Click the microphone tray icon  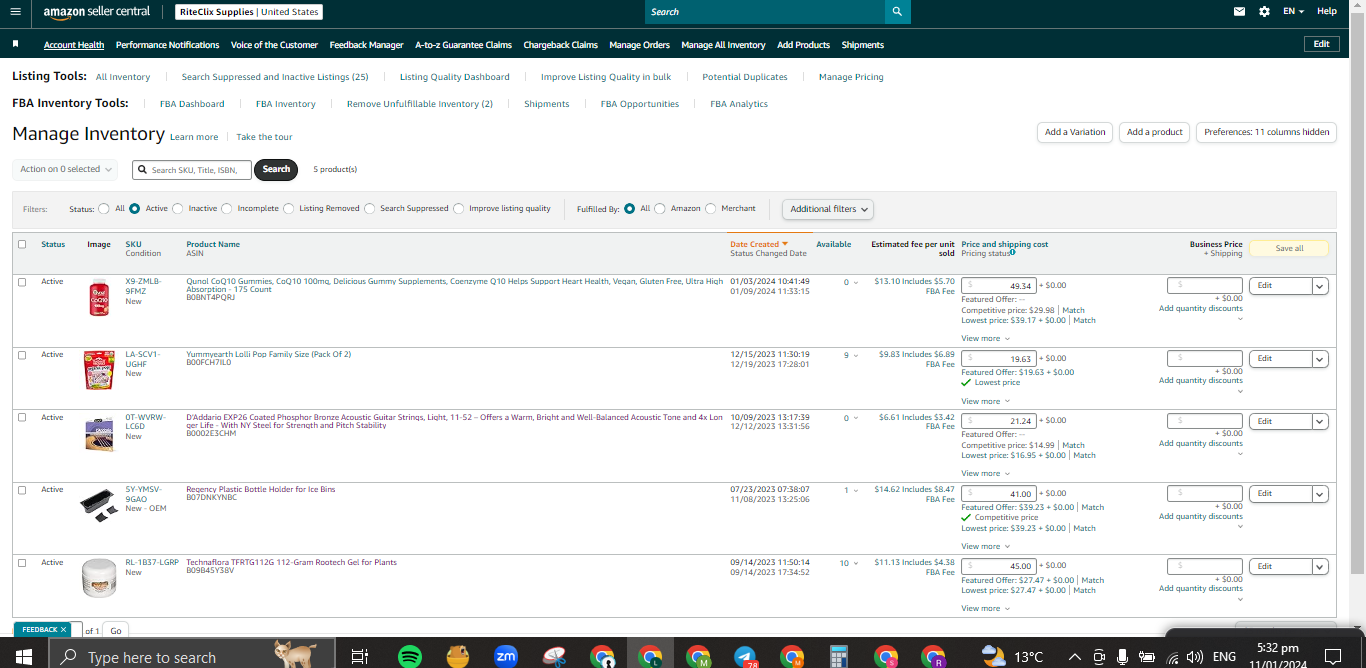click(1123, 657)
